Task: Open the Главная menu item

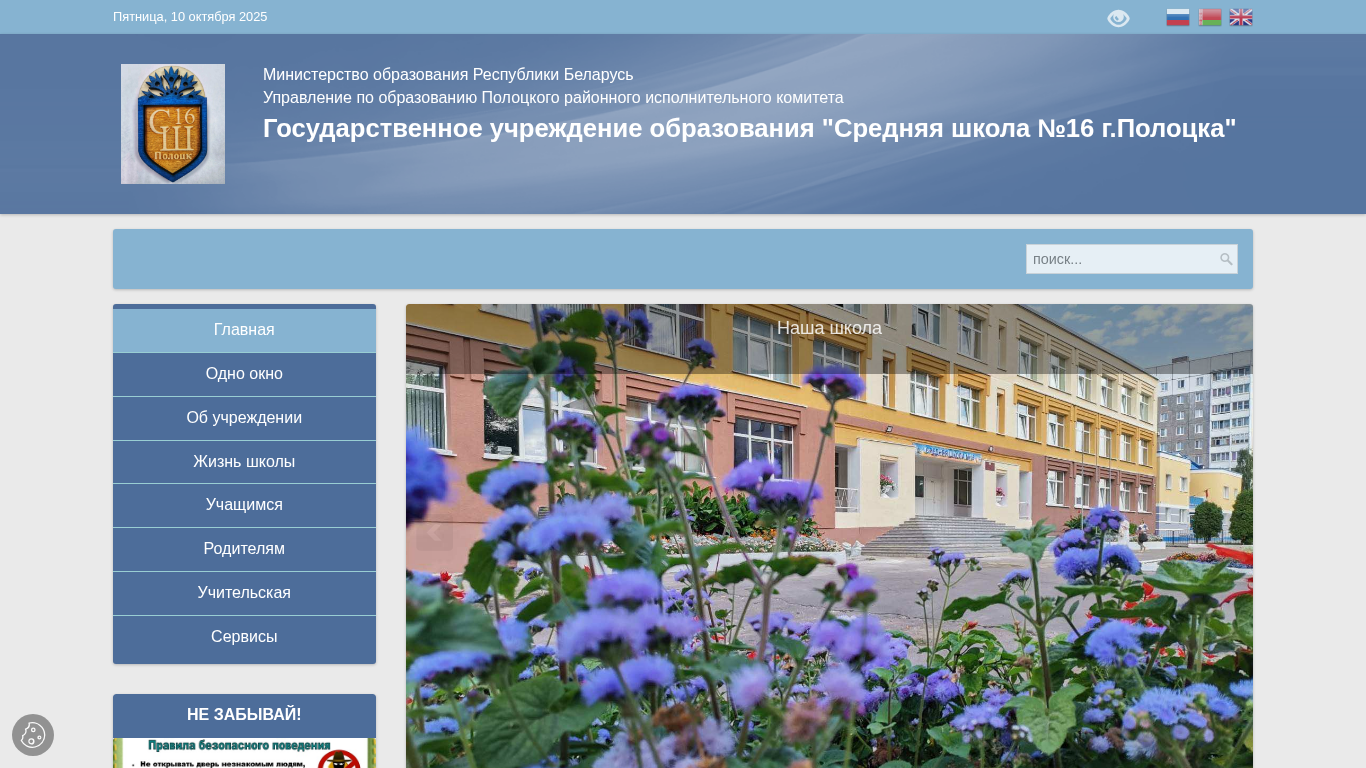Action: tap(244, 330)
